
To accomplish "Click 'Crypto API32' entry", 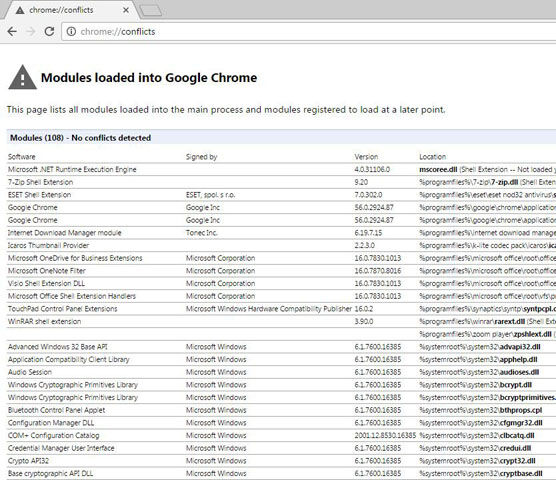I will pos(28,461).
